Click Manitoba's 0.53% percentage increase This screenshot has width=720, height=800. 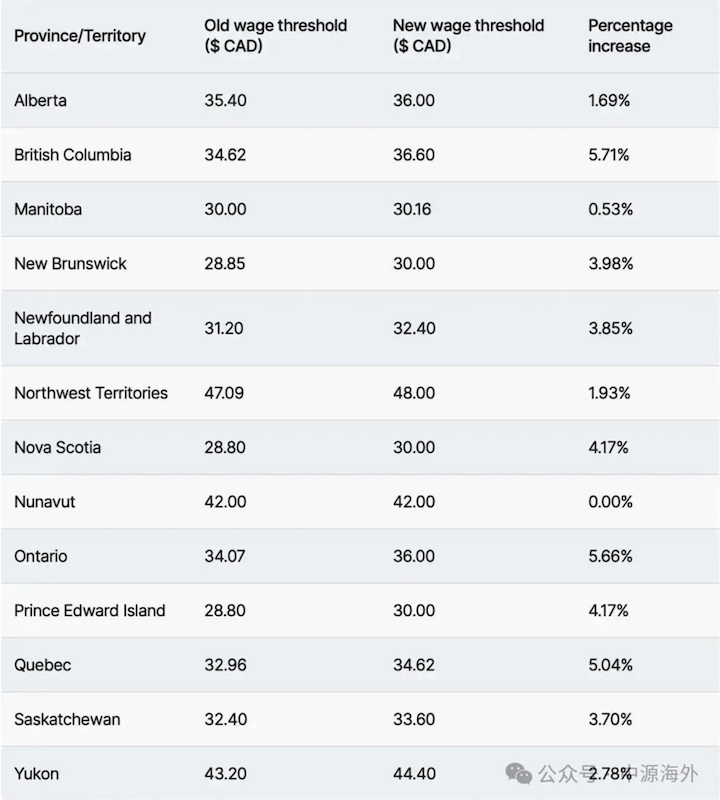(x=609, y=210)
